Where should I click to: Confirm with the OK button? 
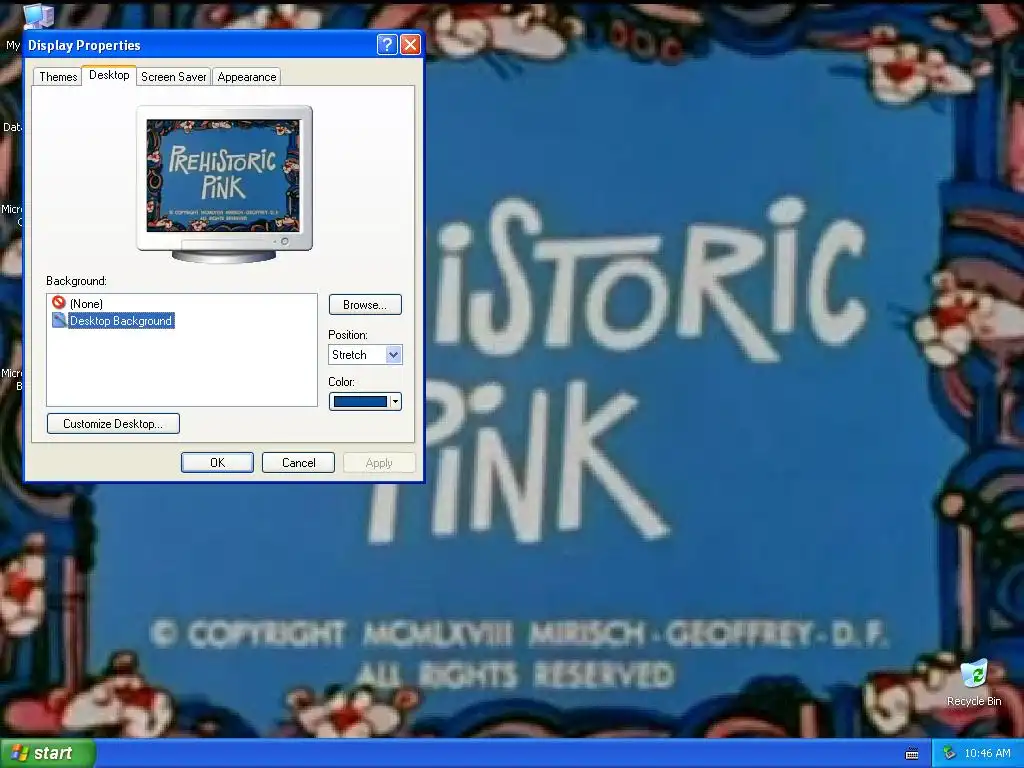point(217,462)
